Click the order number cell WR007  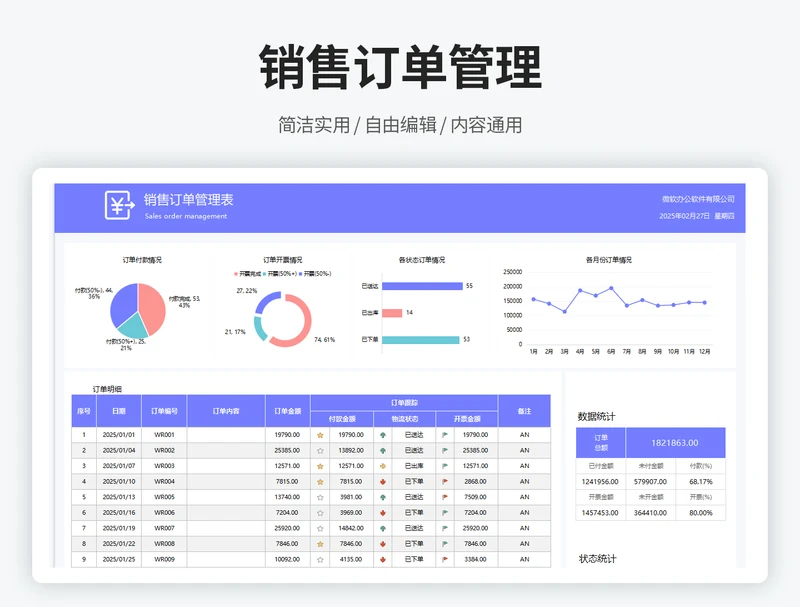point(164,528)
